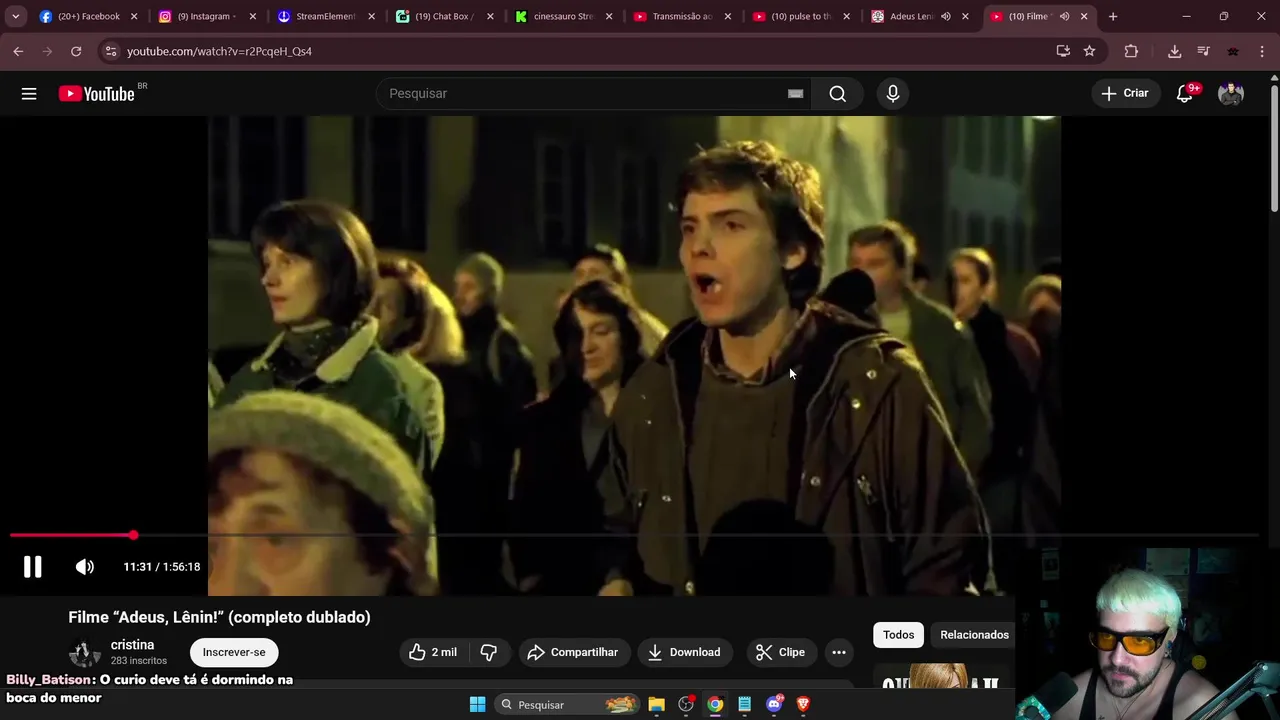This screenshot has height=720, width=1280.
Task: Open the Notepad icon on the taskbar
Action: tap(744, 705)
